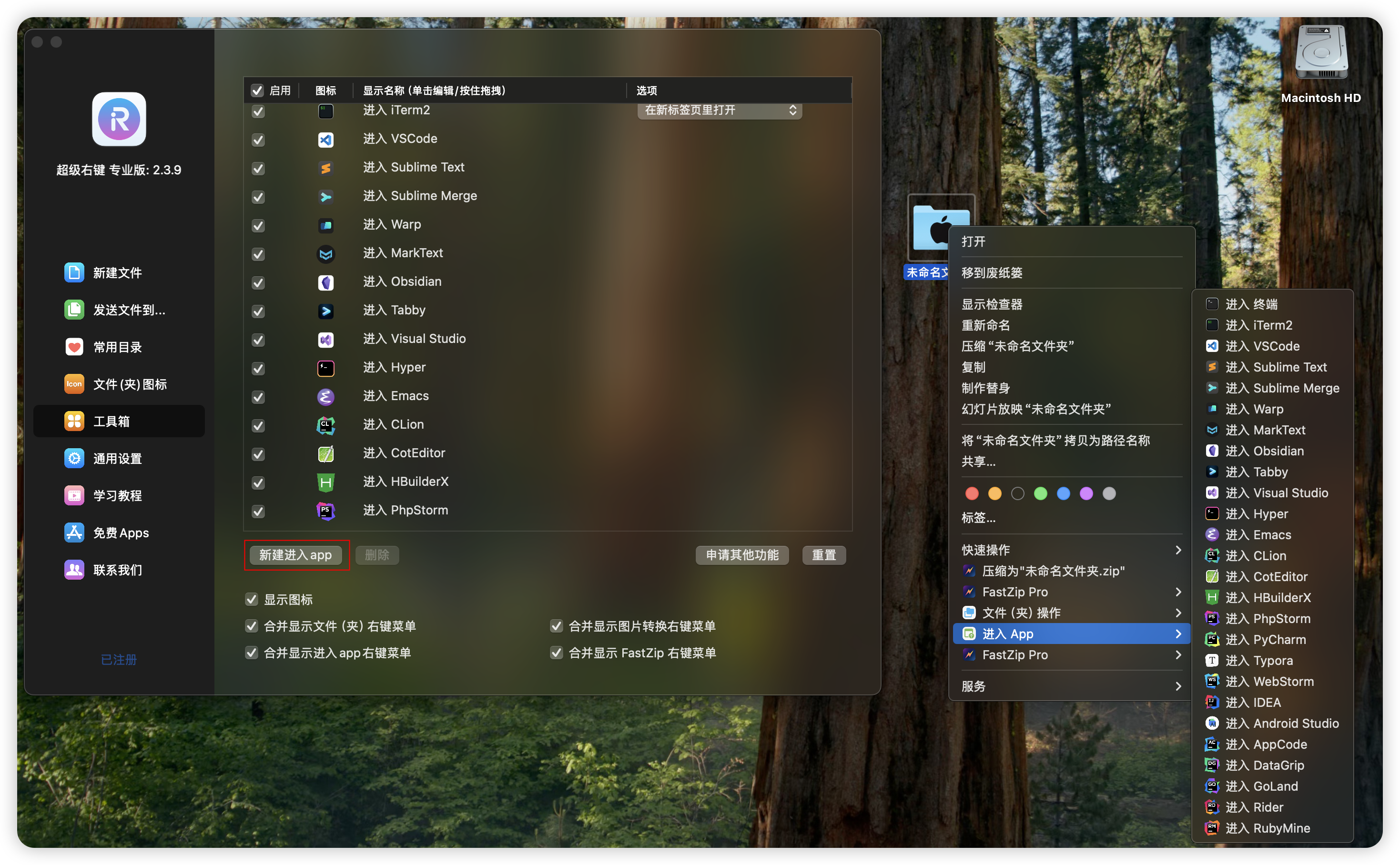Screen dimensions: 1400x865
Task: Select the 文件(夹)图标 icon in the sidebar
Action: coord(74,384)
